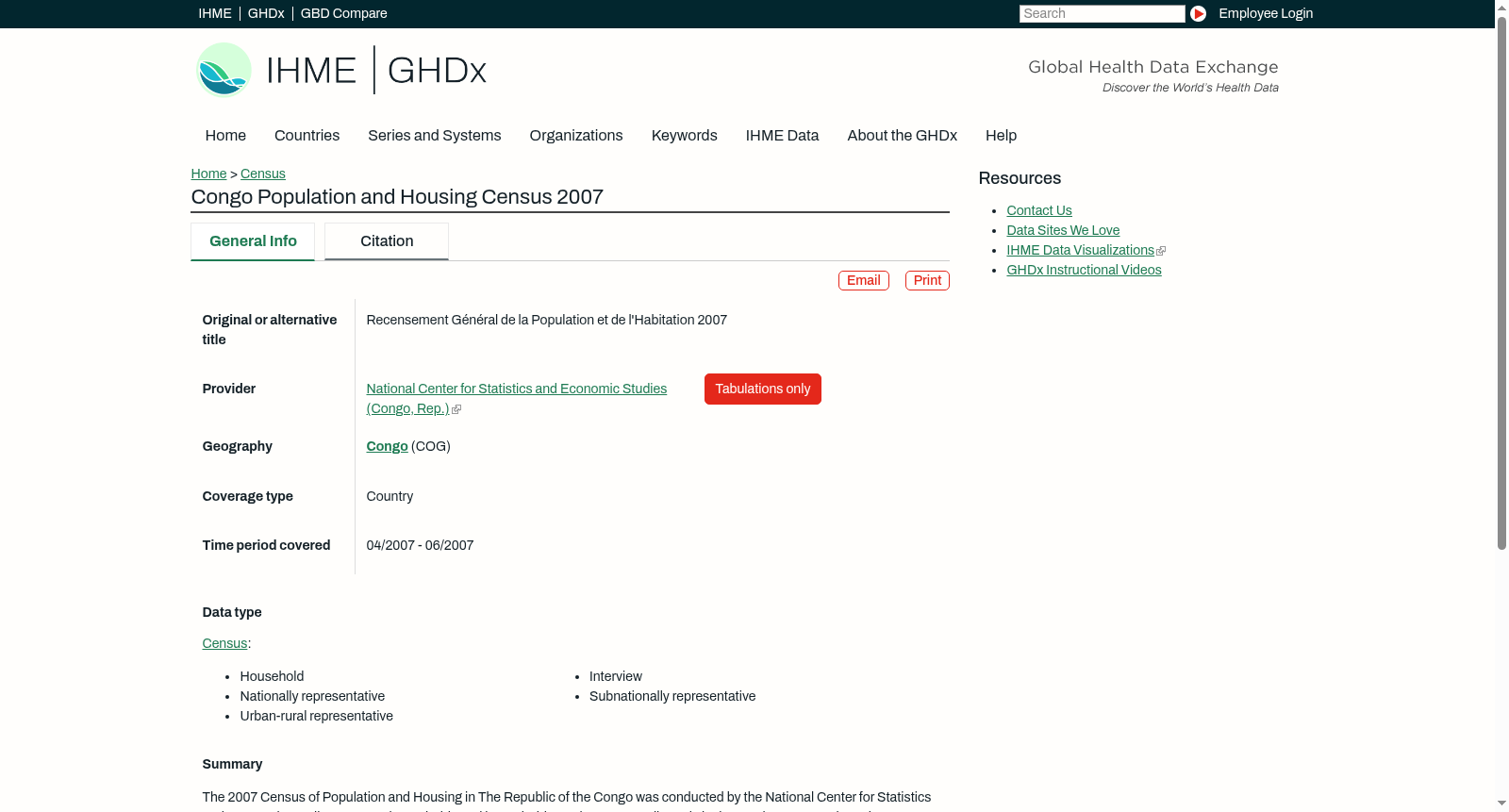Click the French title Recensement Général text
The height and width of the screenshot is (812, 1509).
coord(547,320)
